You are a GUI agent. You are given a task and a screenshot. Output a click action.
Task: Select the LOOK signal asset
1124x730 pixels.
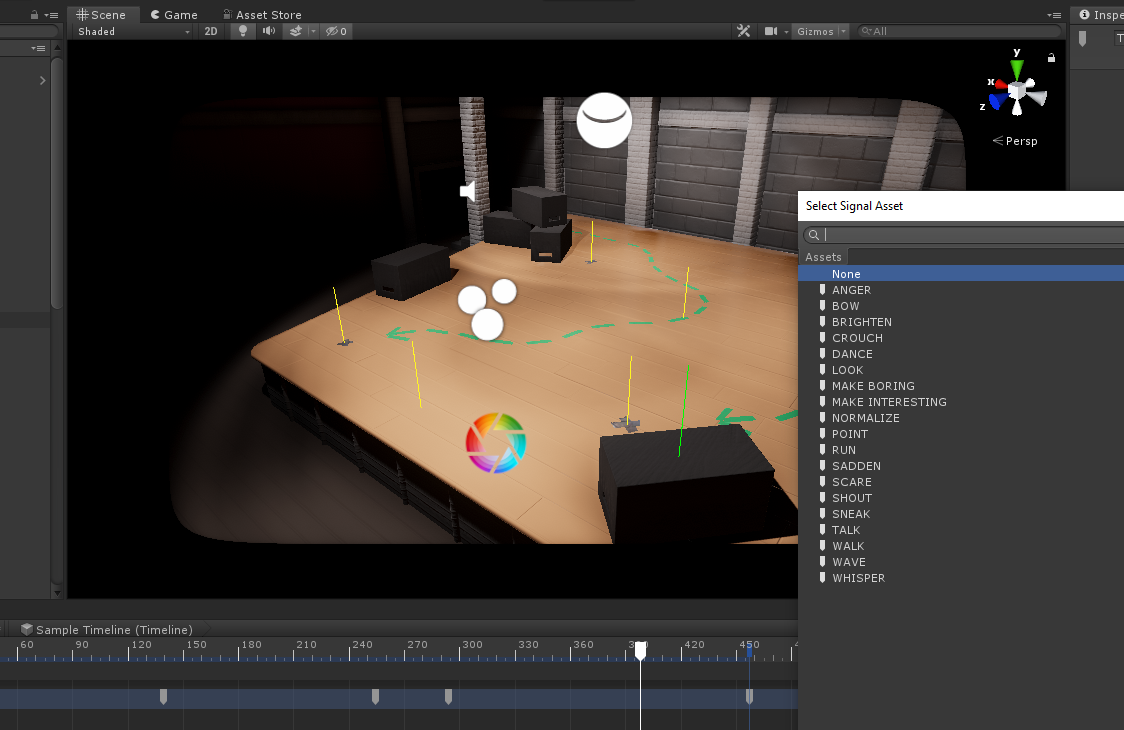pyautogui.click(x=961, y=370)
